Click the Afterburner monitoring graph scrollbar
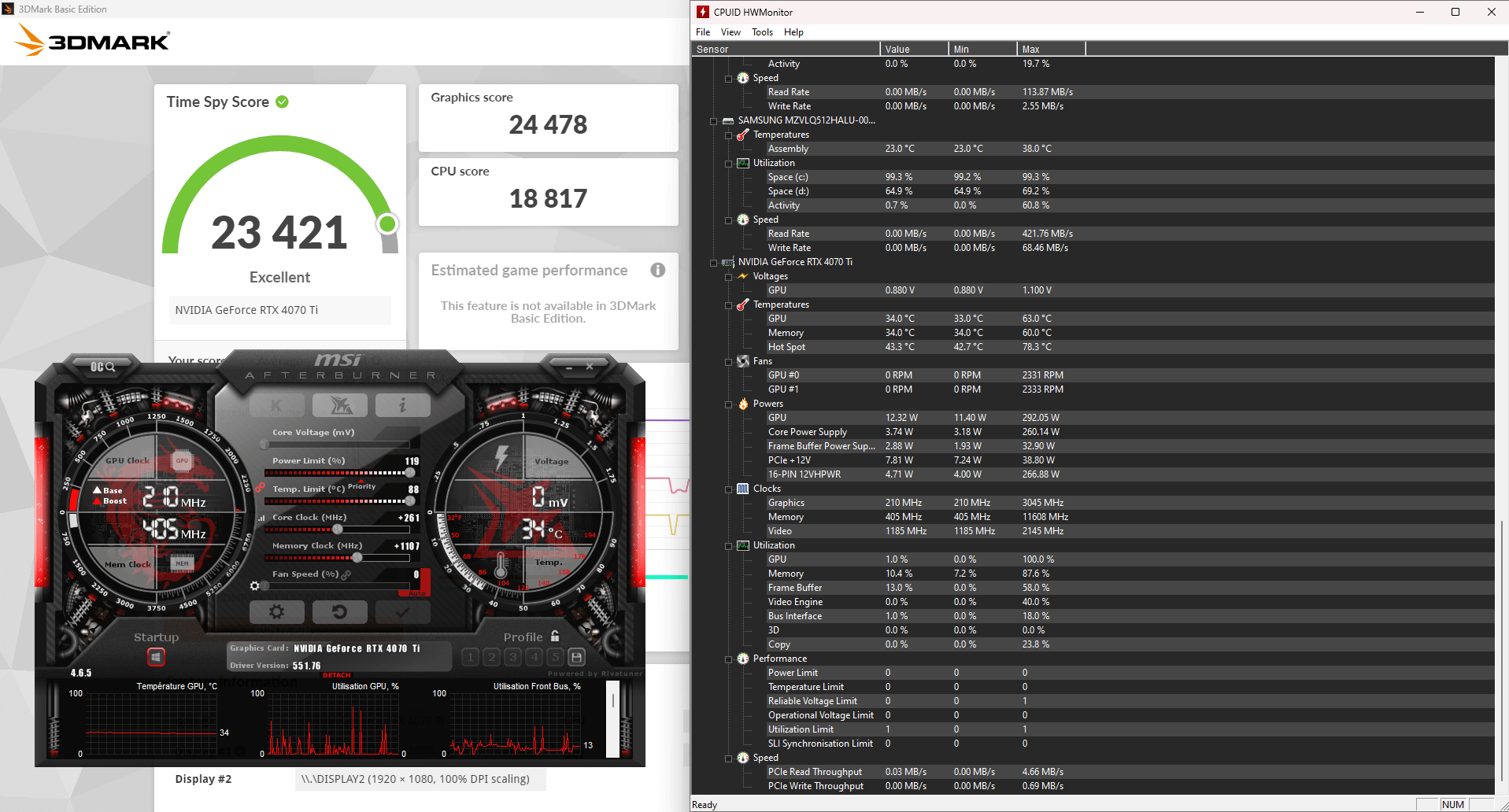 (x=613, y=719)
